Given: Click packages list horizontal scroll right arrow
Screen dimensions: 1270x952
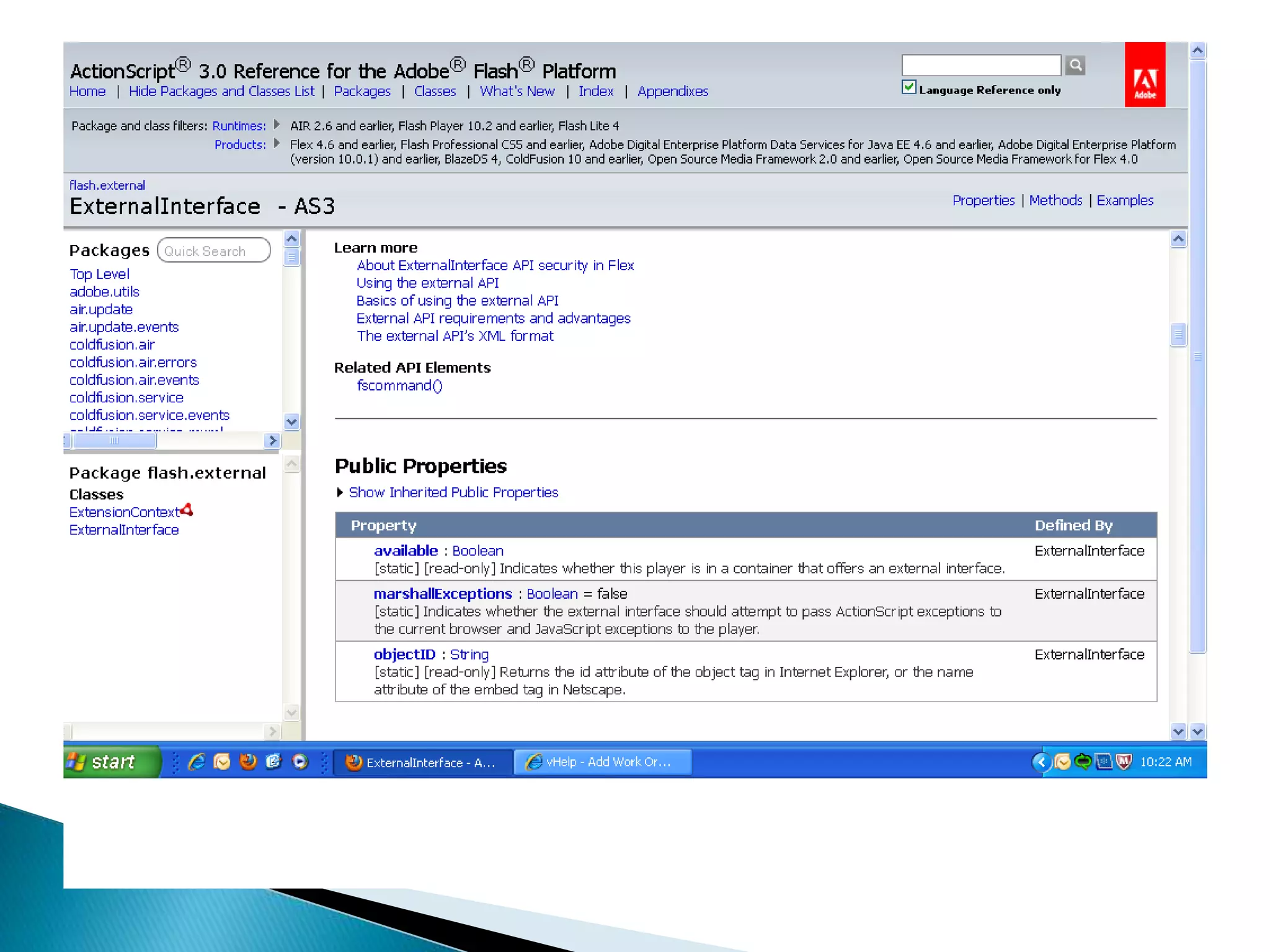Looking at the screenshot, I should (x=272, y=441).
